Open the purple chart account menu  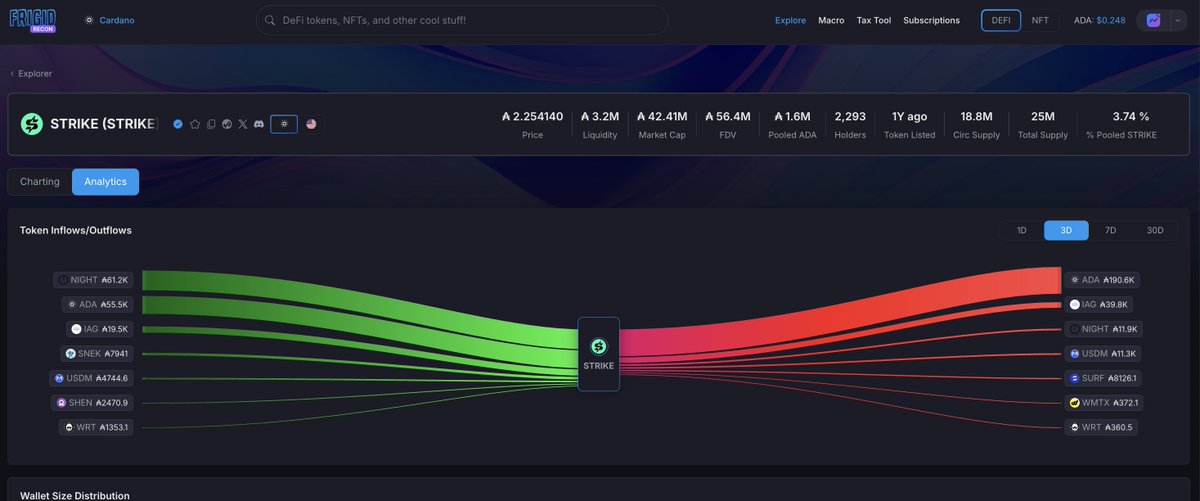(1160, 20)
